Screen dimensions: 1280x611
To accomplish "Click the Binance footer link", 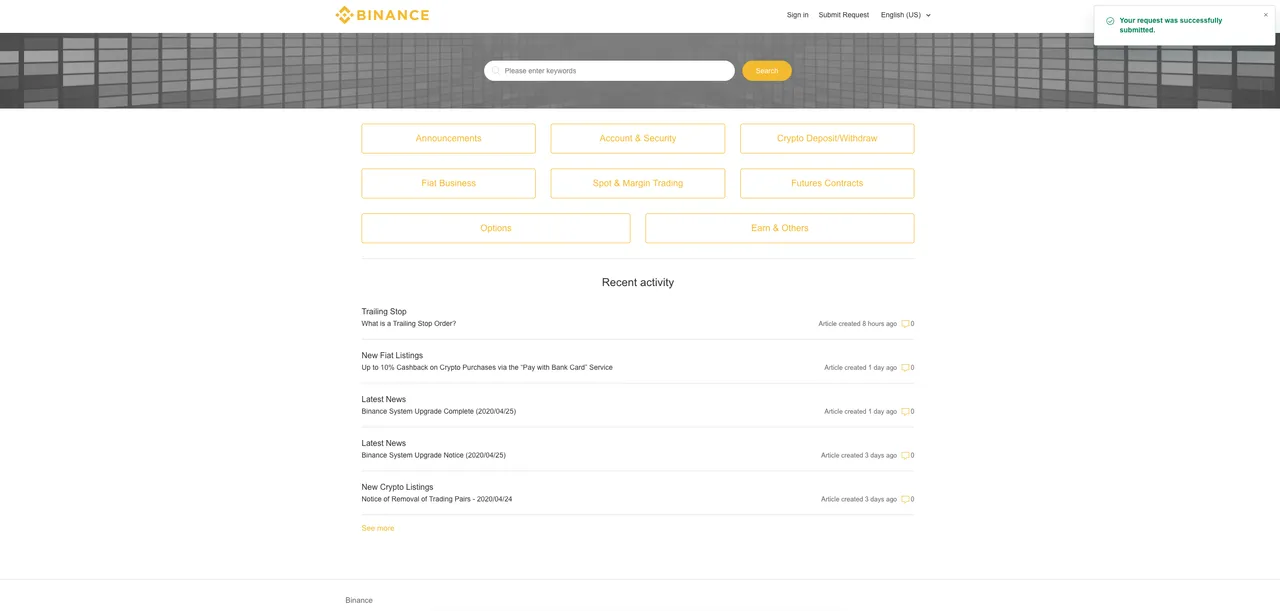I will 359,601.
